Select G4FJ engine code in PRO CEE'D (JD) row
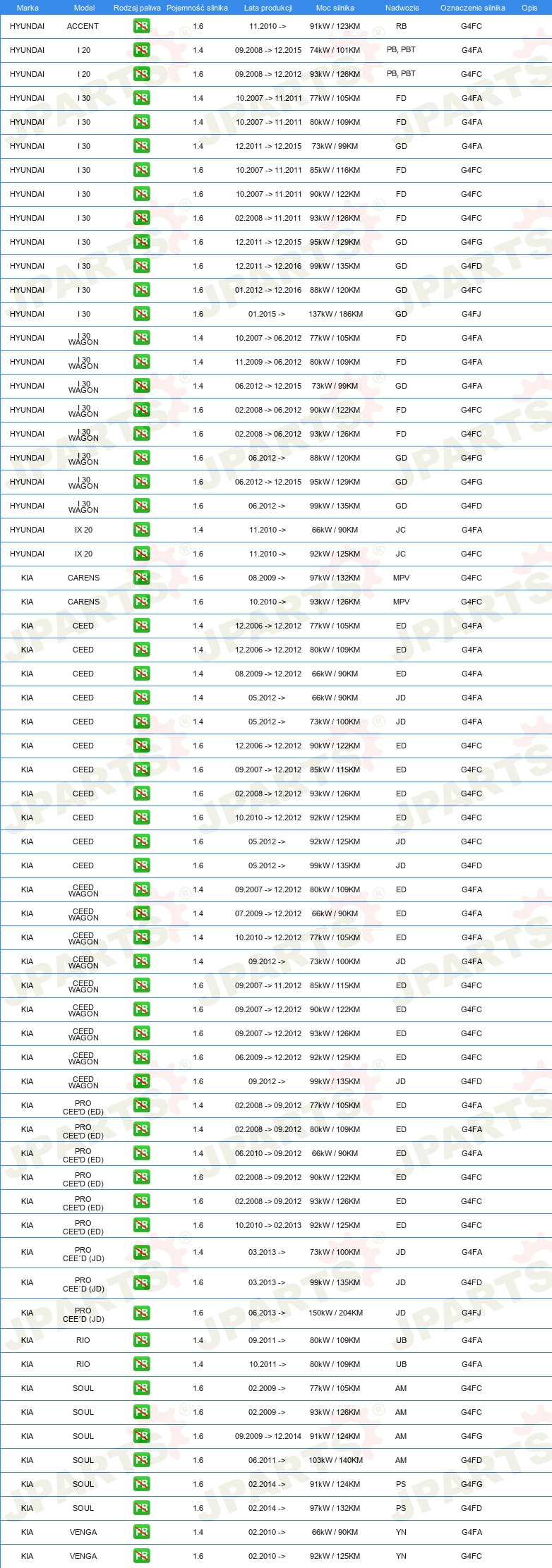Image resolution: width=552 pixels, height=1568 pixels. pyautogui.click(x=472, y=1313)
